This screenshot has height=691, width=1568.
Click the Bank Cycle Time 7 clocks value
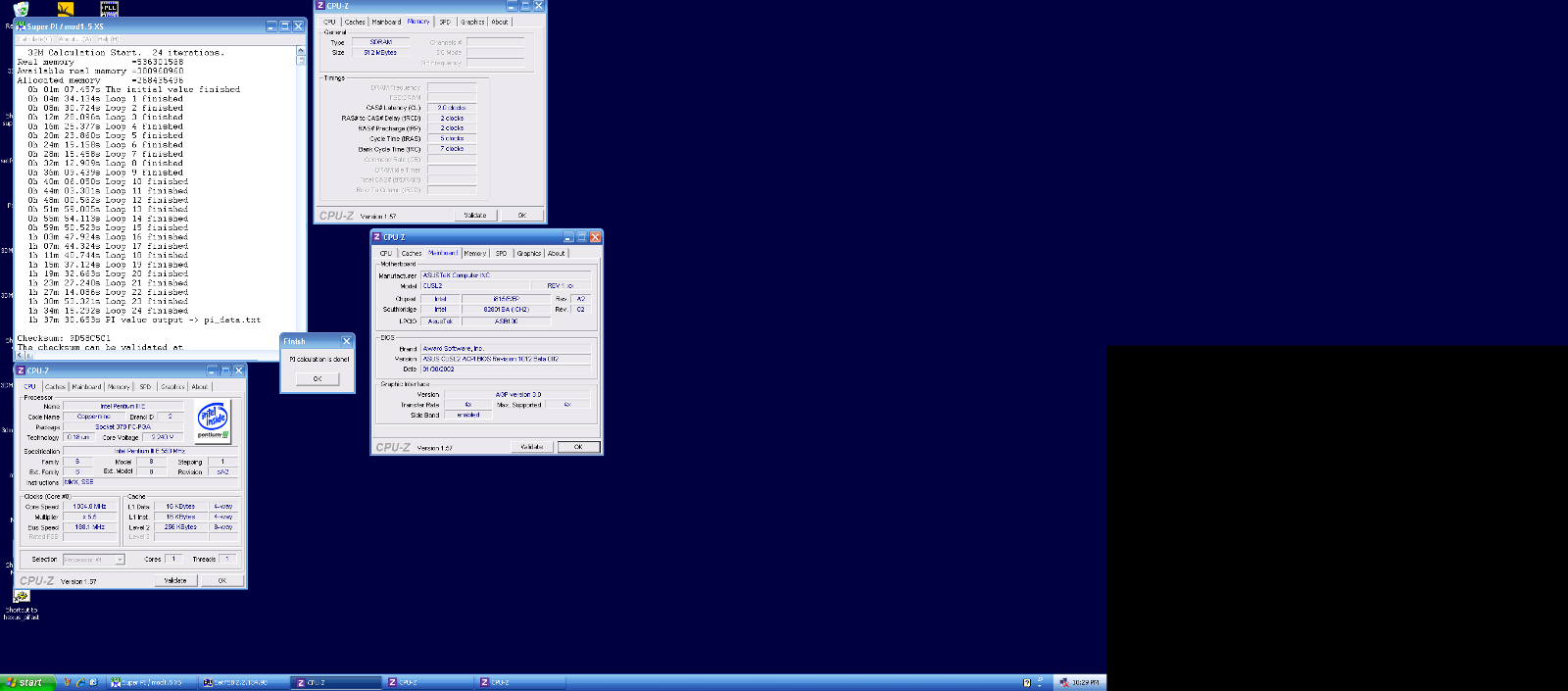(452, 149)
